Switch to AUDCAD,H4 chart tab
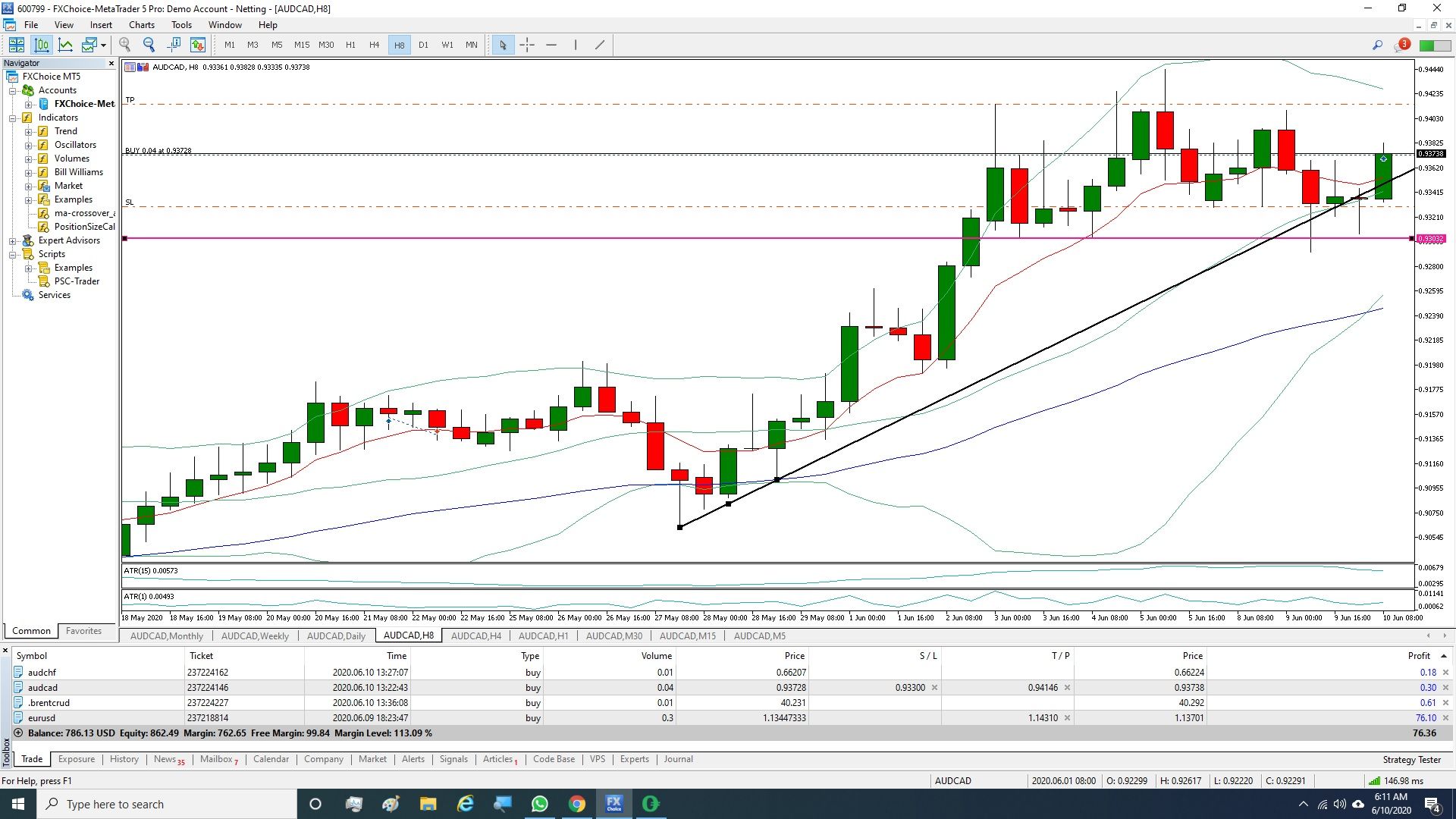The image size is (1456, 819). tap(476, 636)
